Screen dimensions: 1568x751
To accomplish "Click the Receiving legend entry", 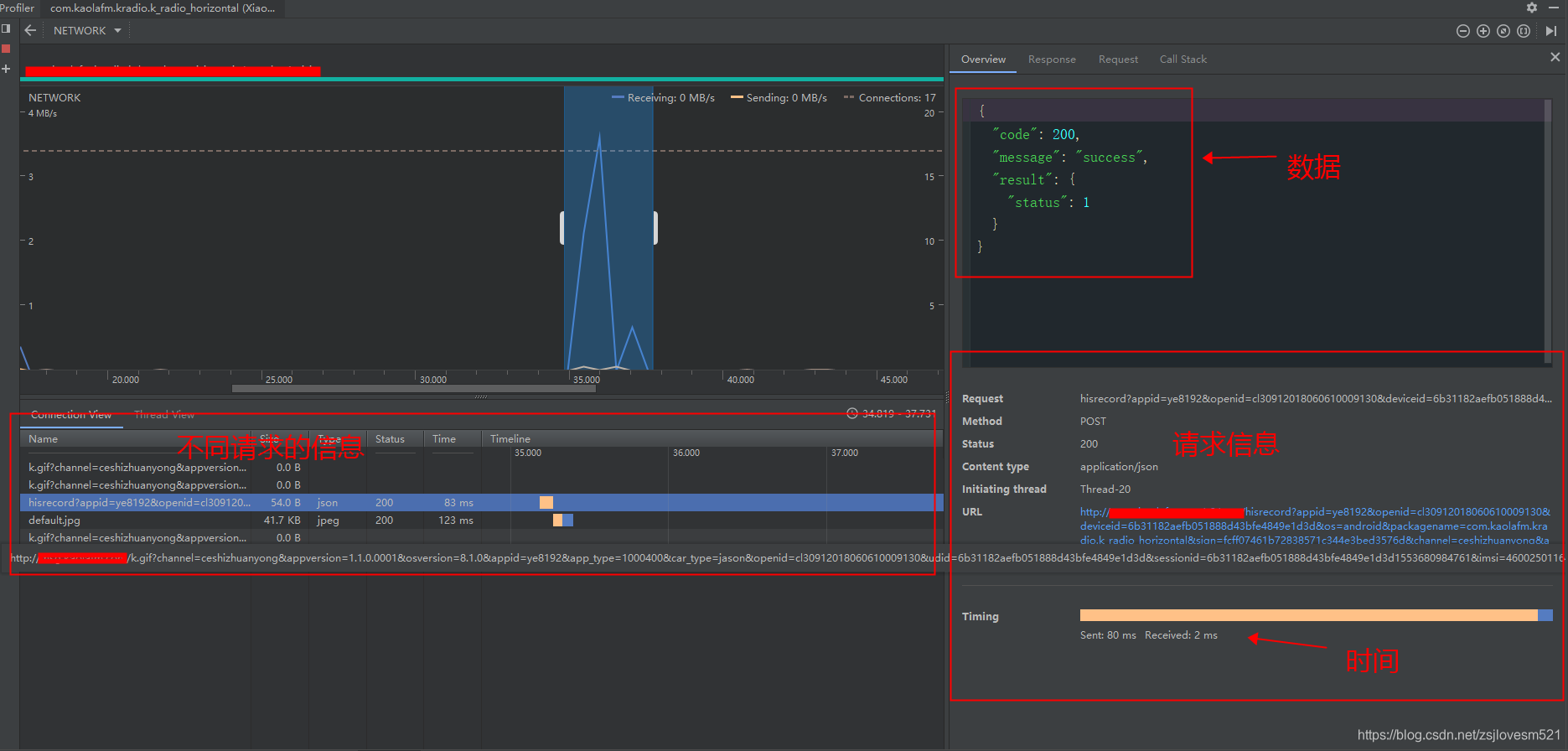I will (x=663, y=98).
